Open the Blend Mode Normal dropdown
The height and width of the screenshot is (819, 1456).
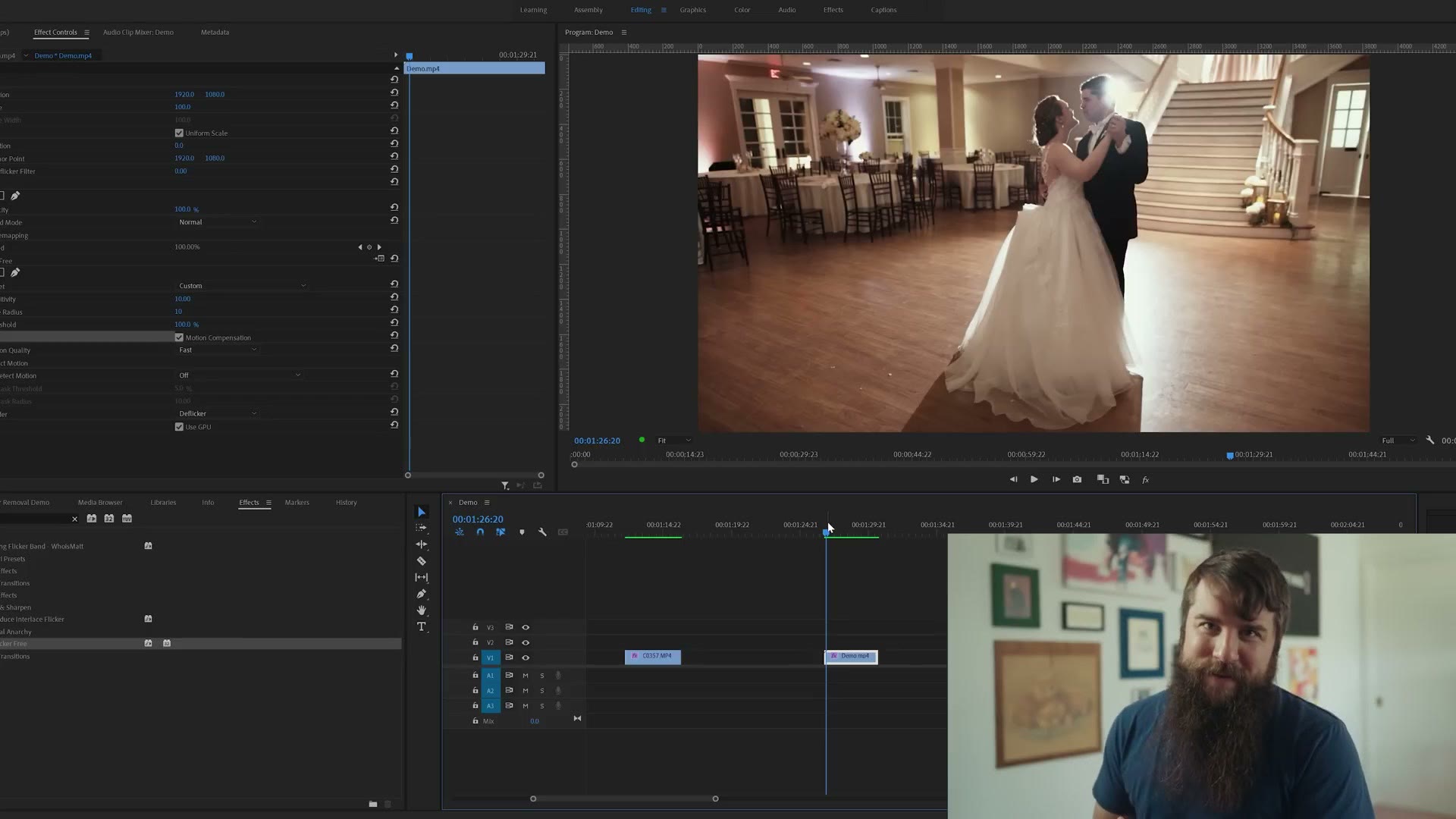tap(217, 222)
